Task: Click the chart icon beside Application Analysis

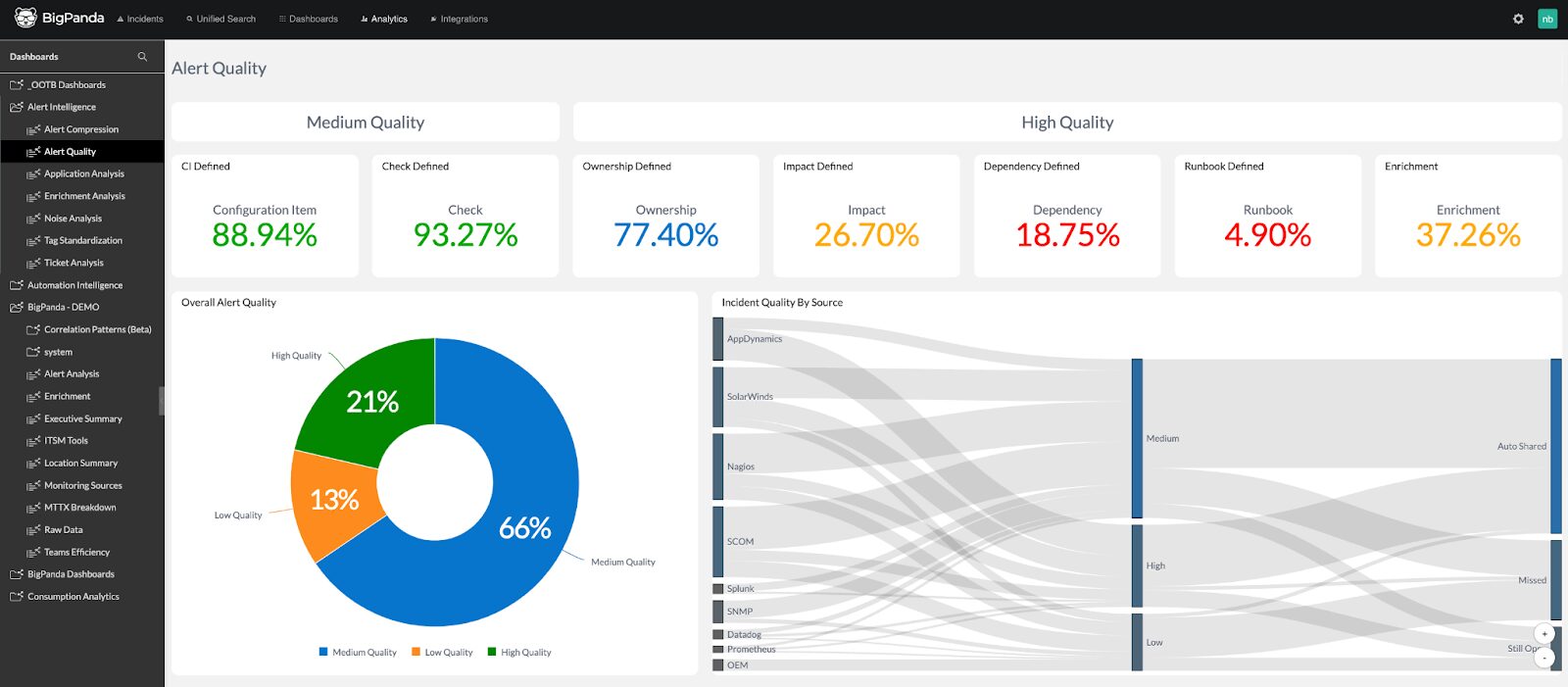Action: pos(33,173)
